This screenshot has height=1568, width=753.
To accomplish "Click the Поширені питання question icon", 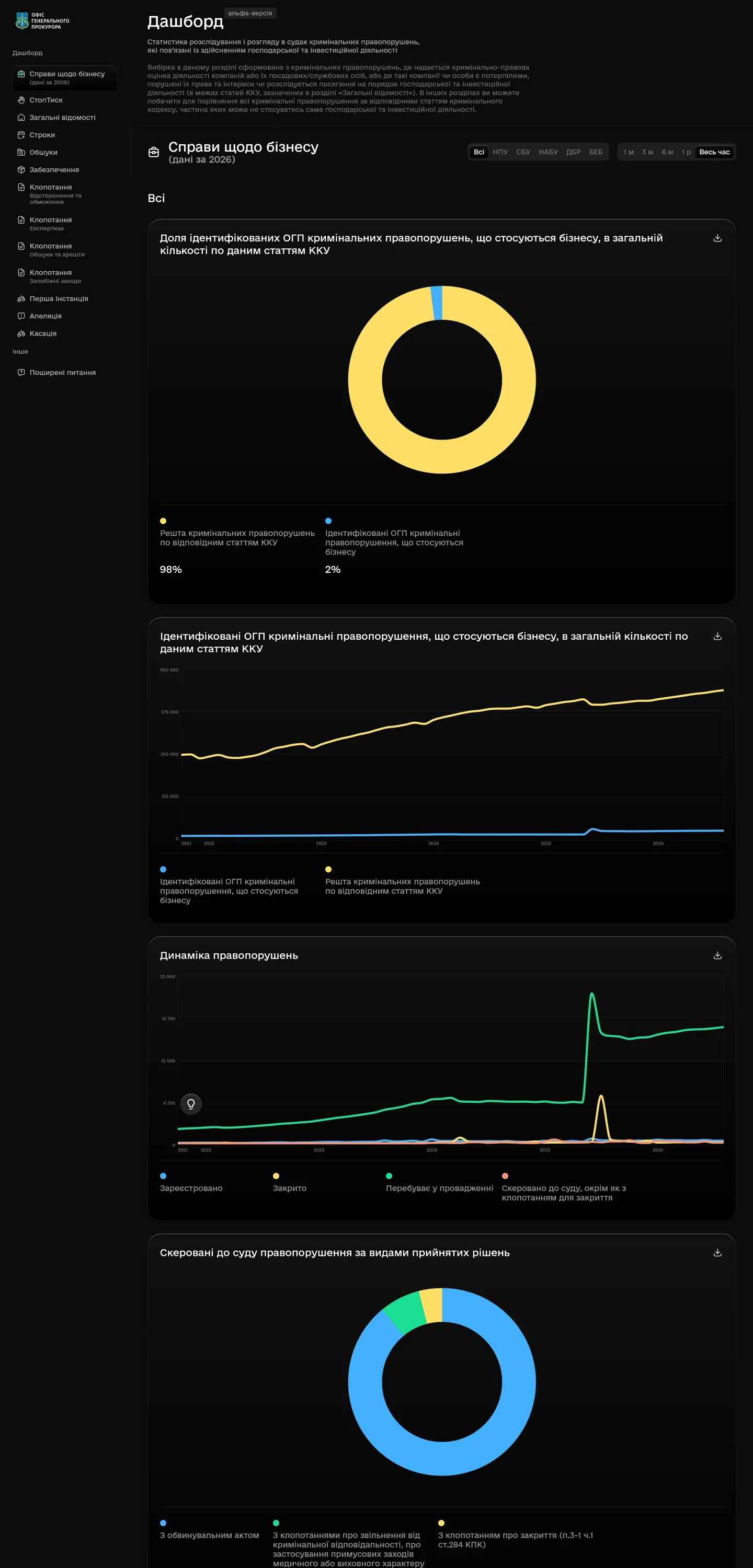I will (x=21, y=373).
